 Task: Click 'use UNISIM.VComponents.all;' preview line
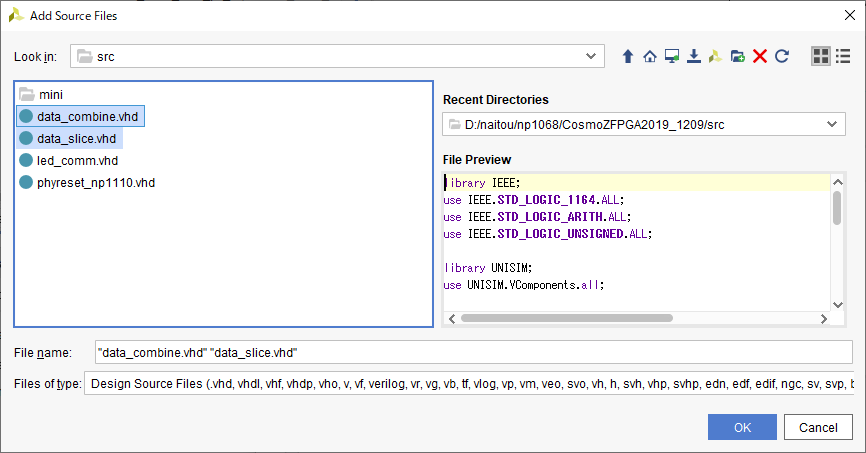pos(524,285)
